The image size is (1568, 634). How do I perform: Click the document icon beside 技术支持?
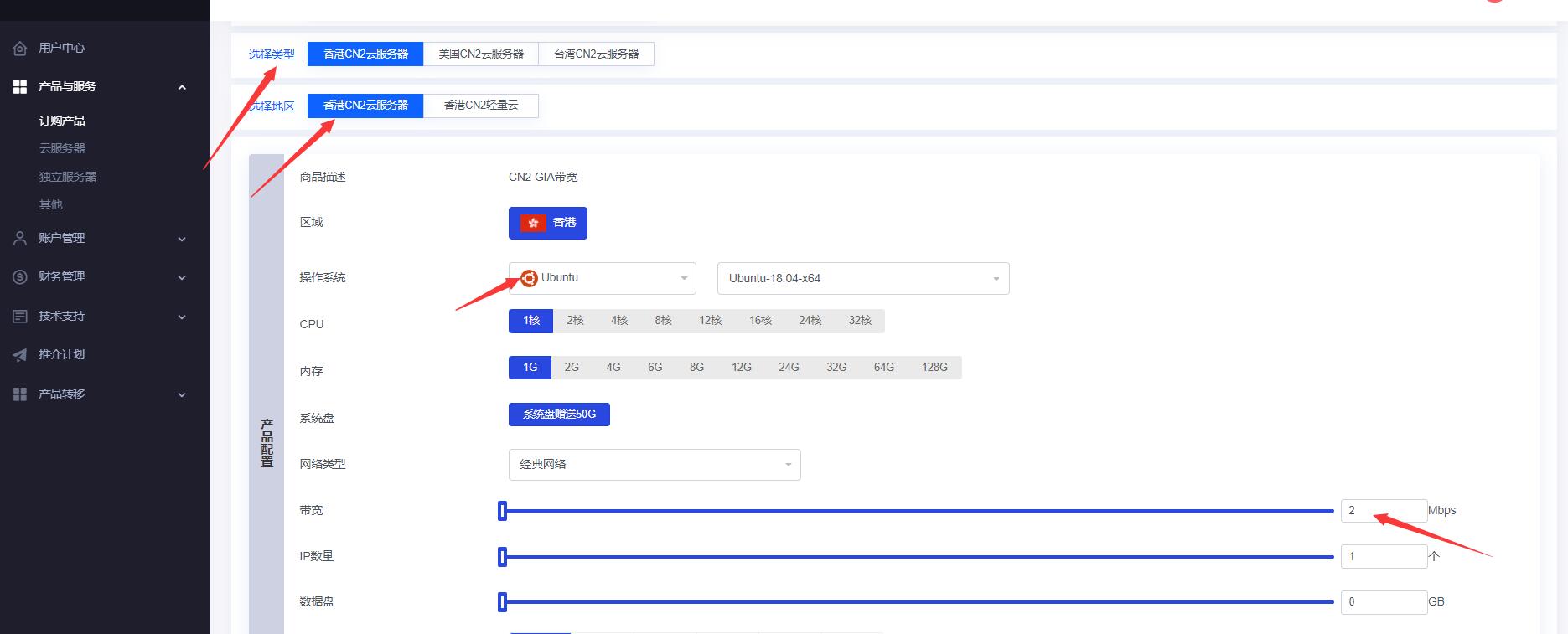20,317
